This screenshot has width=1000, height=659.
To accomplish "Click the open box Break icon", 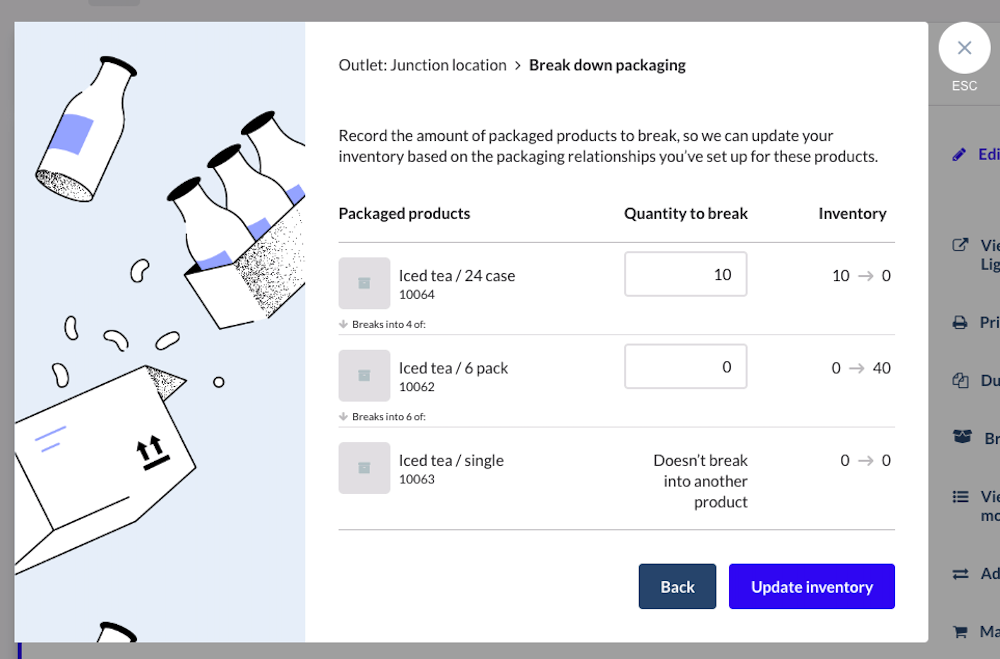I will tap(962, 438).
